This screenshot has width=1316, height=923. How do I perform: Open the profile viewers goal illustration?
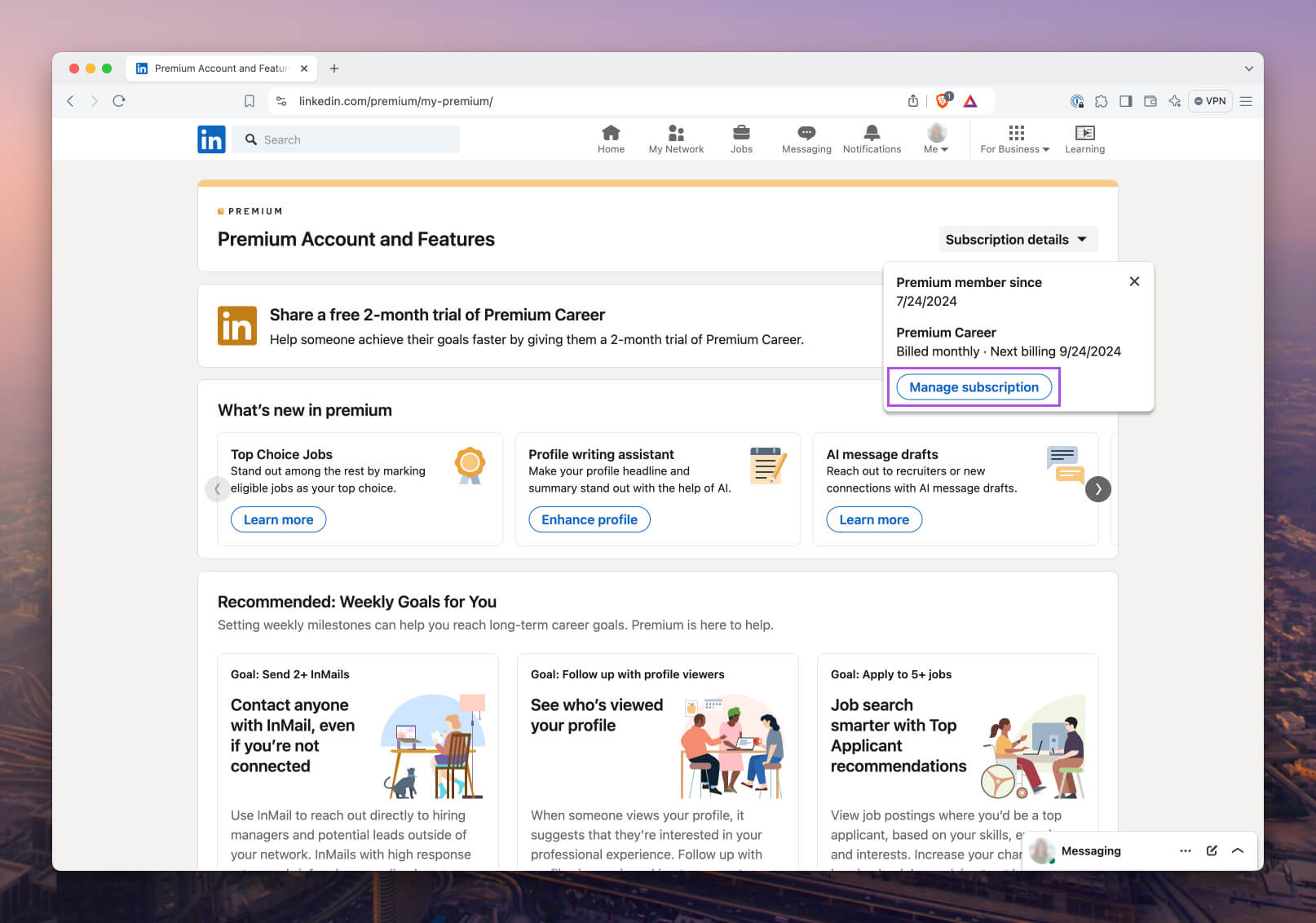[x=732, y=746]
